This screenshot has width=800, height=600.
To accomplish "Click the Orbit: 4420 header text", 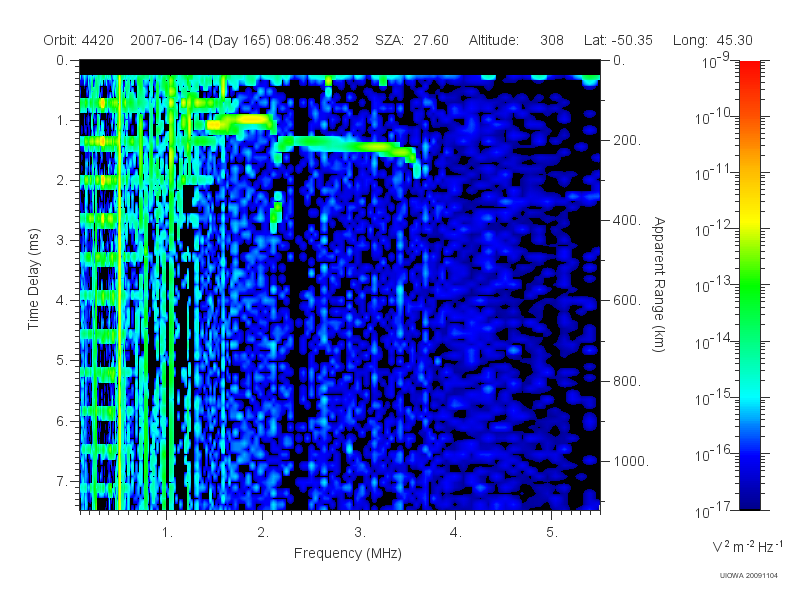I will [79, 40].
